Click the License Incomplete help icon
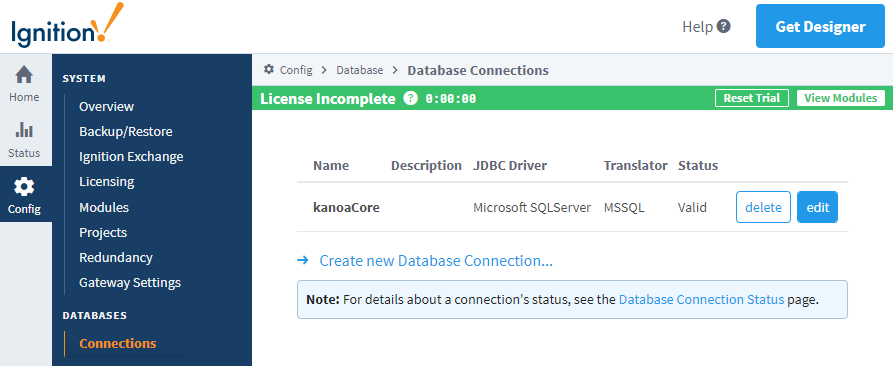 tap(410, 98)
